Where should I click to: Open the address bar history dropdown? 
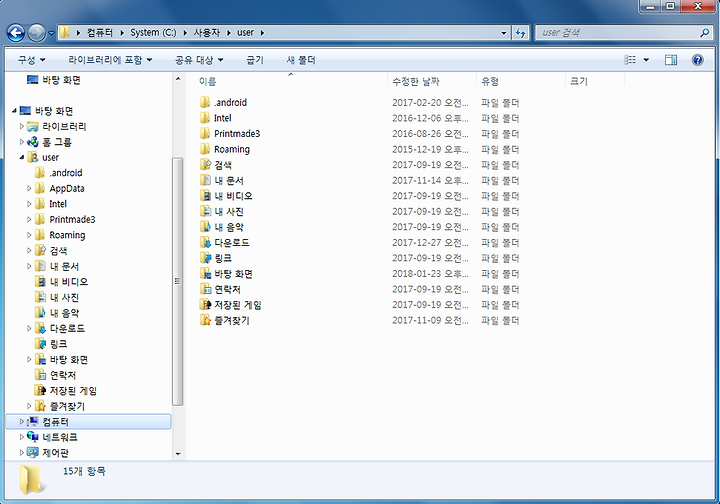point(504,33)
